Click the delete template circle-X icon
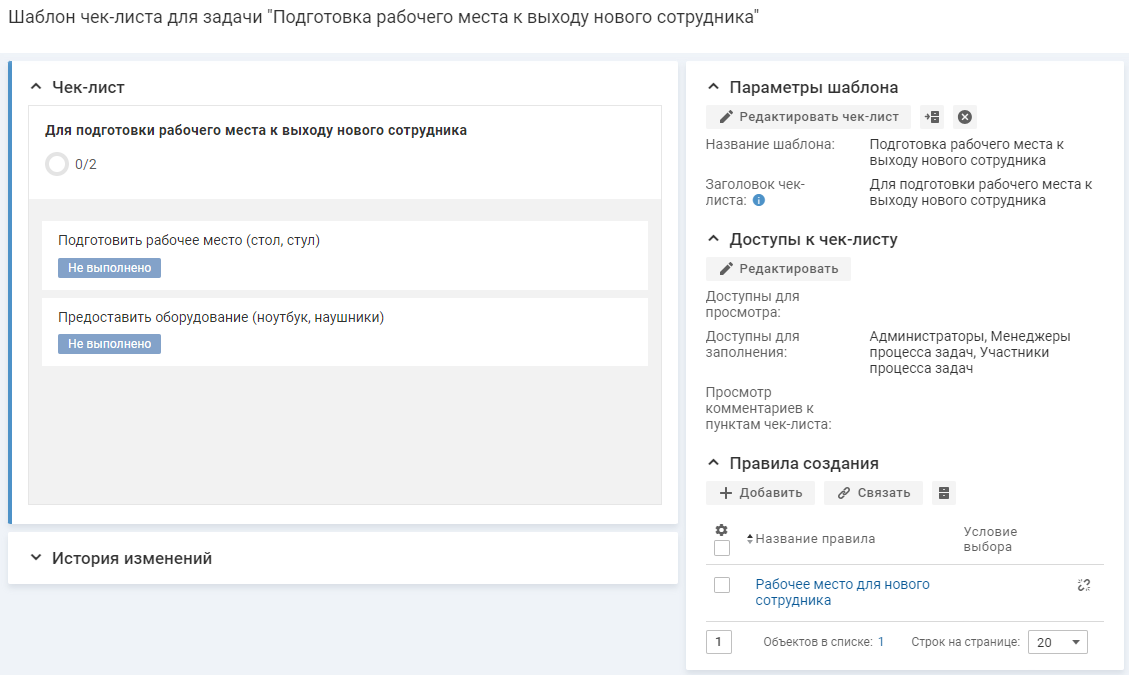This screenshot has height=675, width=1129. [x=964, y=117]
